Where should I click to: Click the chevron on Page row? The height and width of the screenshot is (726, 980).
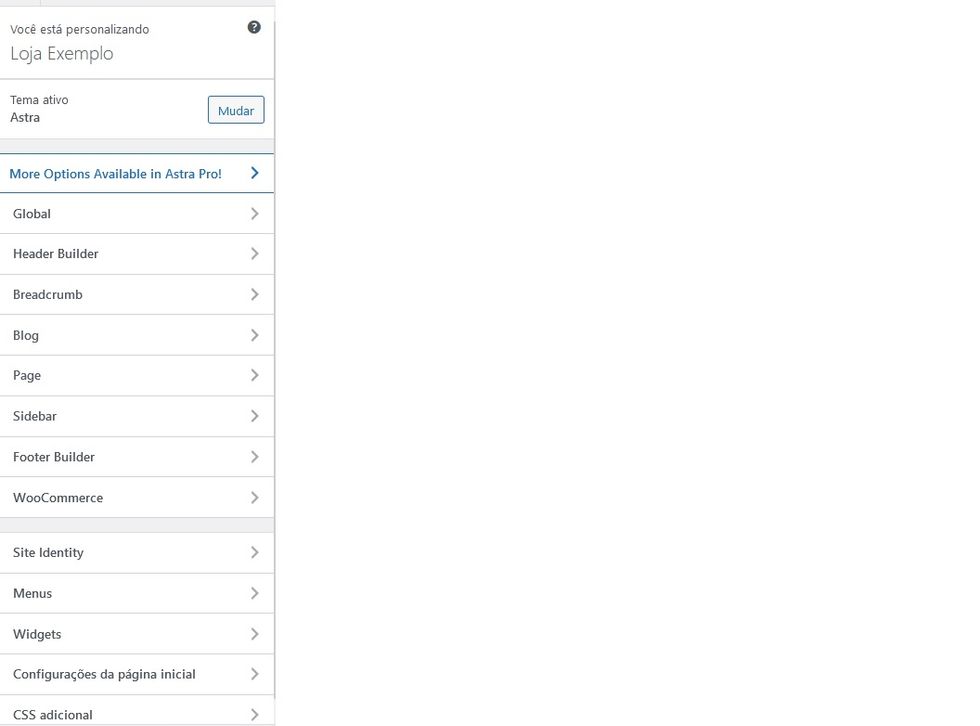pyautogui.click(x=254, y=375)
